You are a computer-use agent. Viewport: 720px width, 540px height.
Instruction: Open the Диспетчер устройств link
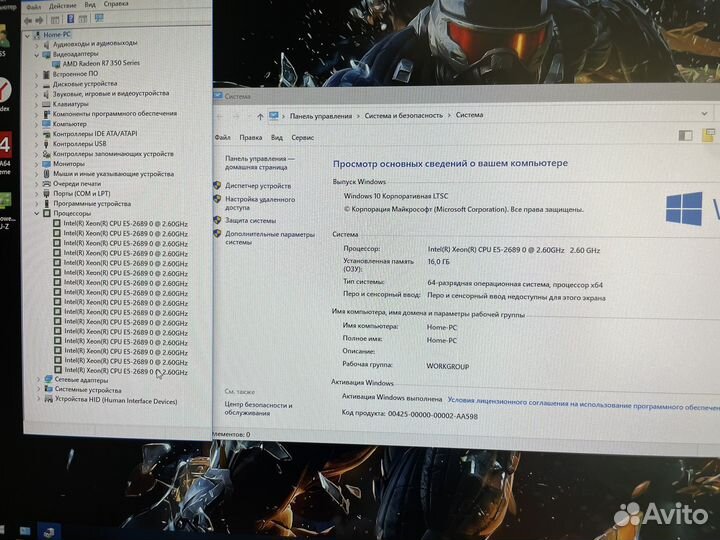(x=258, y=186)
